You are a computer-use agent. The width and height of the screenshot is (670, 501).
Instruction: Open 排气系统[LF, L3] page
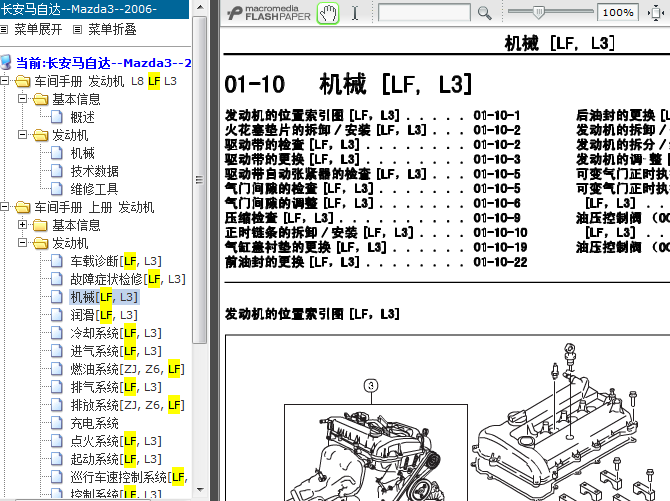tap(116, 387)
